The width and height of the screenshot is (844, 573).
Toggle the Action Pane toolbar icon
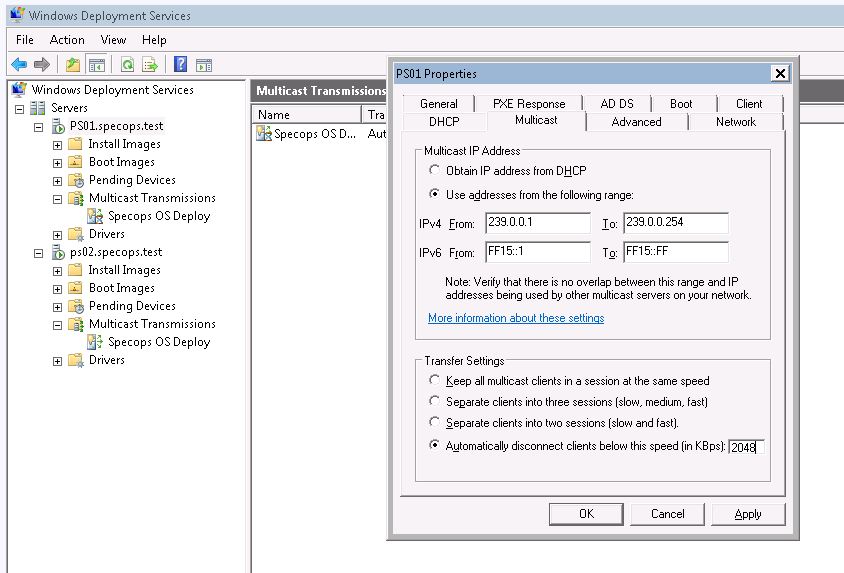[204, 66]
